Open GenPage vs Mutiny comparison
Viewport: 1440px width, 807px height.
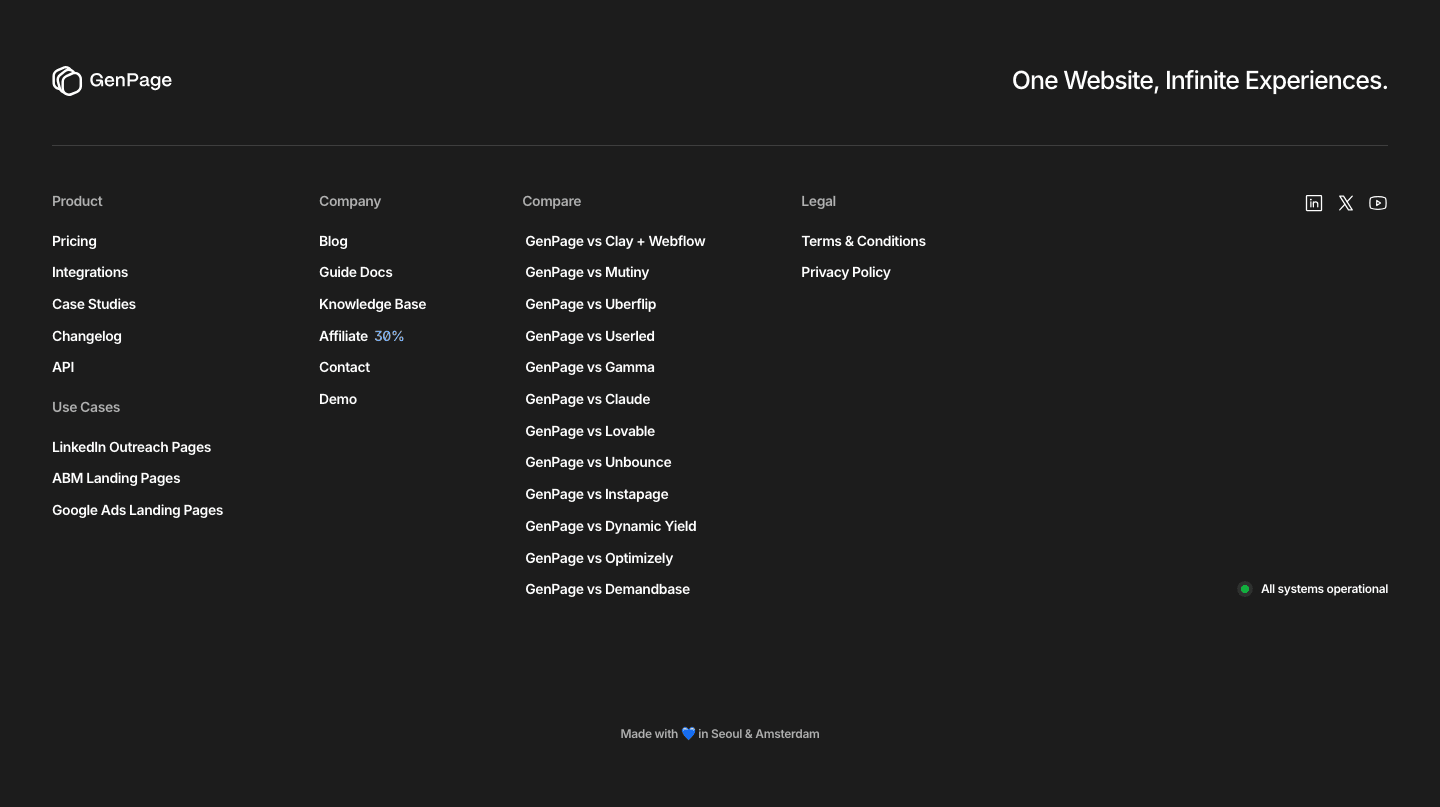tap(587, 272)
